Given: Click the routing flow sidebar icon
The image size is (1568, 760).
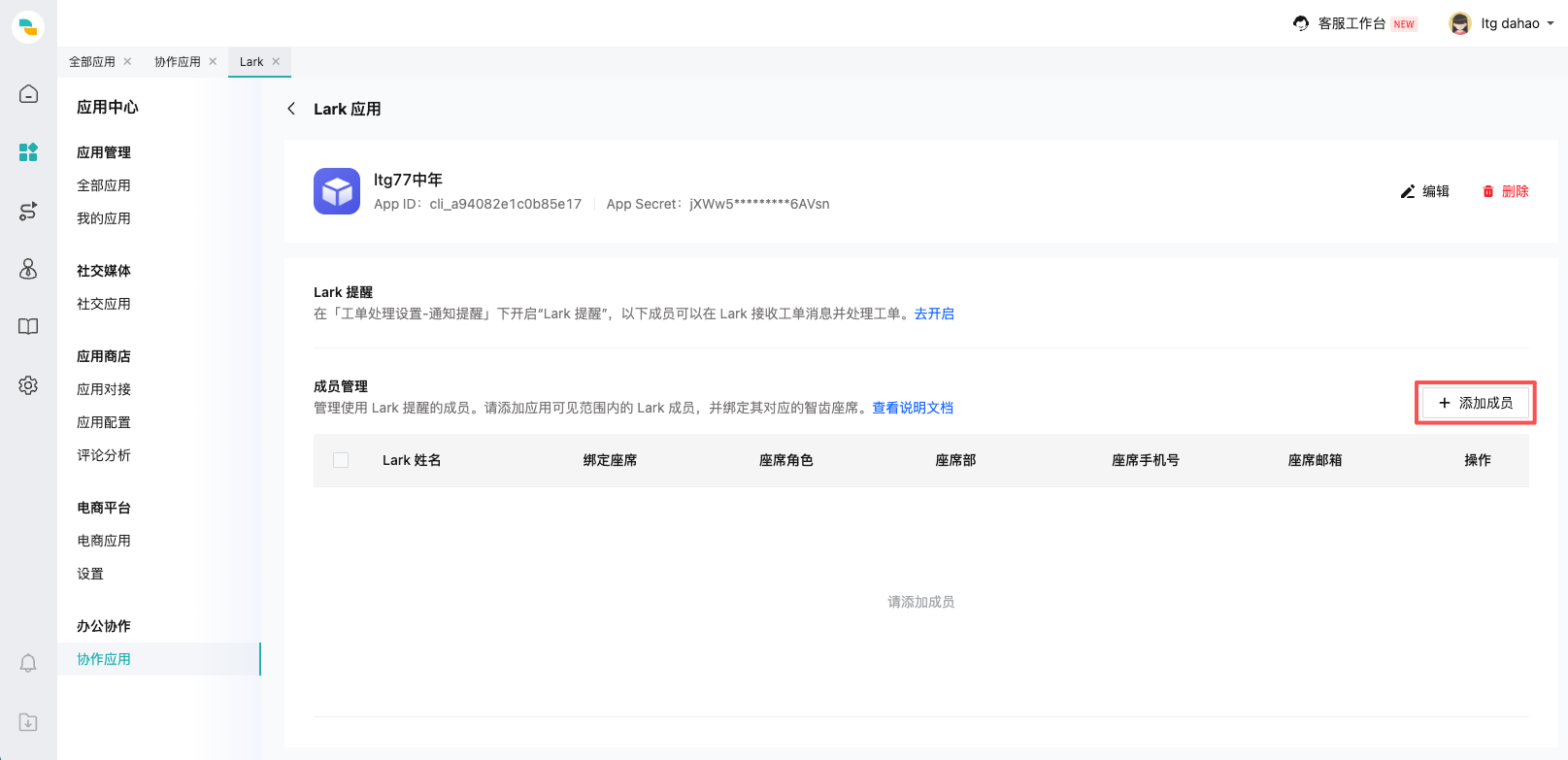Looking at the screenshot, I should (28, 211).
